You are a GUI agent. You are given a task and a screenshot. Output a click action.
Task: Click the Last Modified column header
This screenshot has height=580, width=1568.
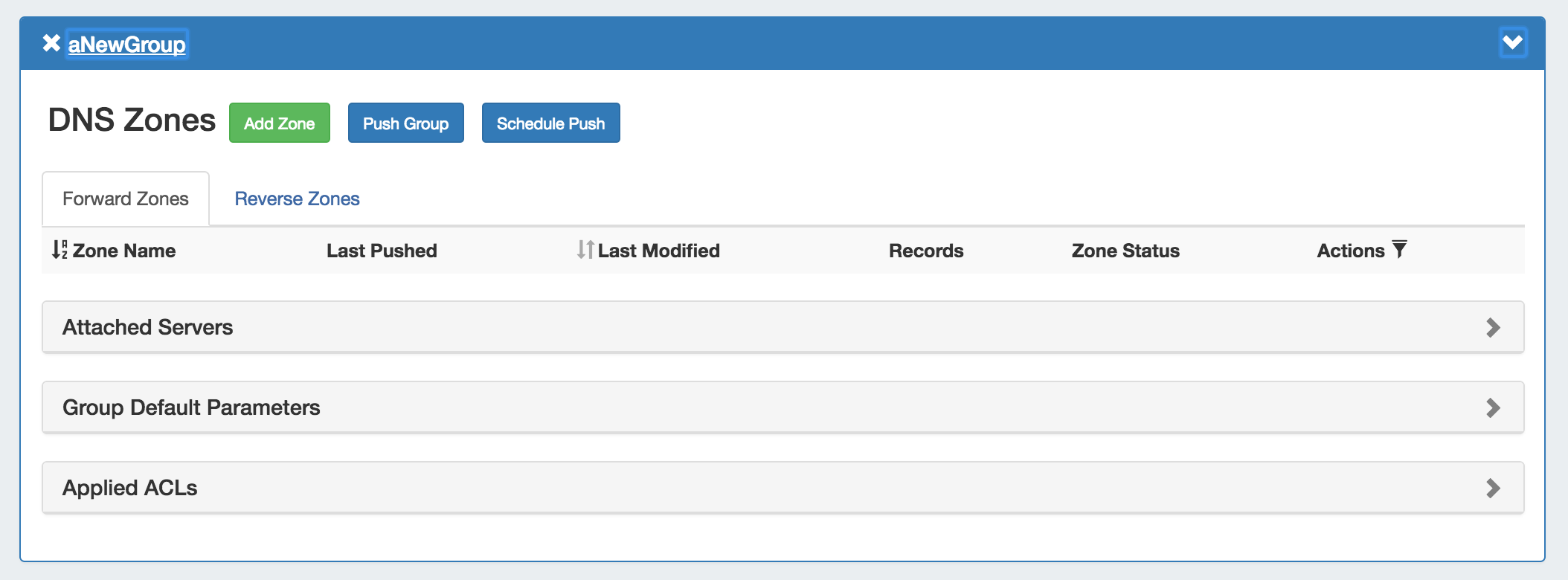pos(659,251)
